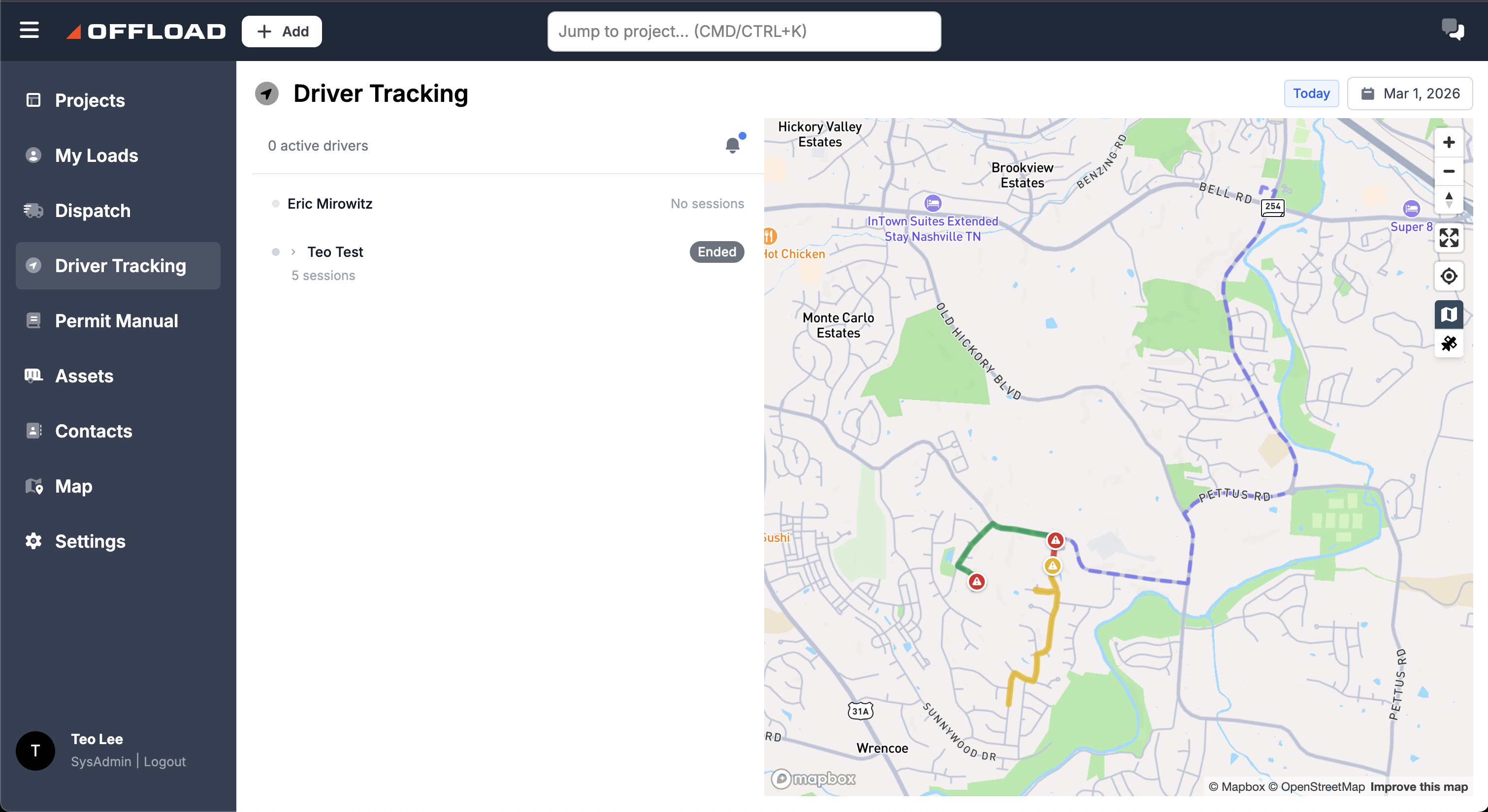Zoom out on the map
Screen dimensions: 1488x812
[x=1448, y=171]
